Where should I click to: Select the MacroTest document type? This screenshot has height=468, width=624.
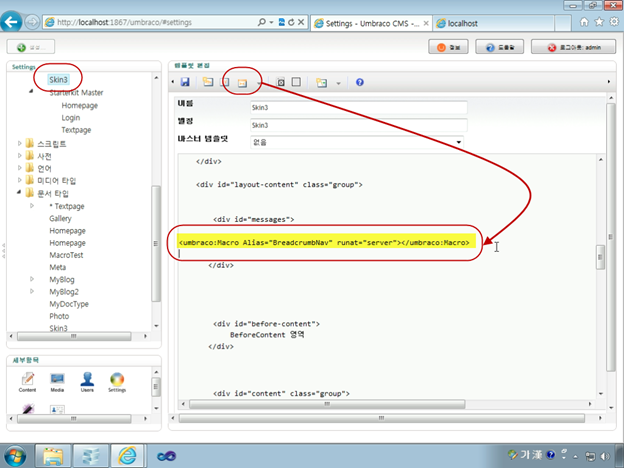[66, 255]
